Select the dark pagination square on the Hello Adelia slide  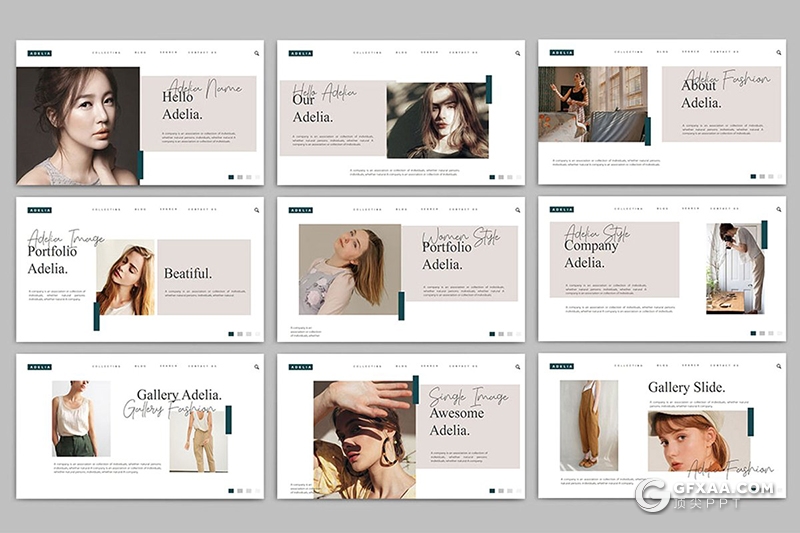pyautogui.click(x=231, y=177)
